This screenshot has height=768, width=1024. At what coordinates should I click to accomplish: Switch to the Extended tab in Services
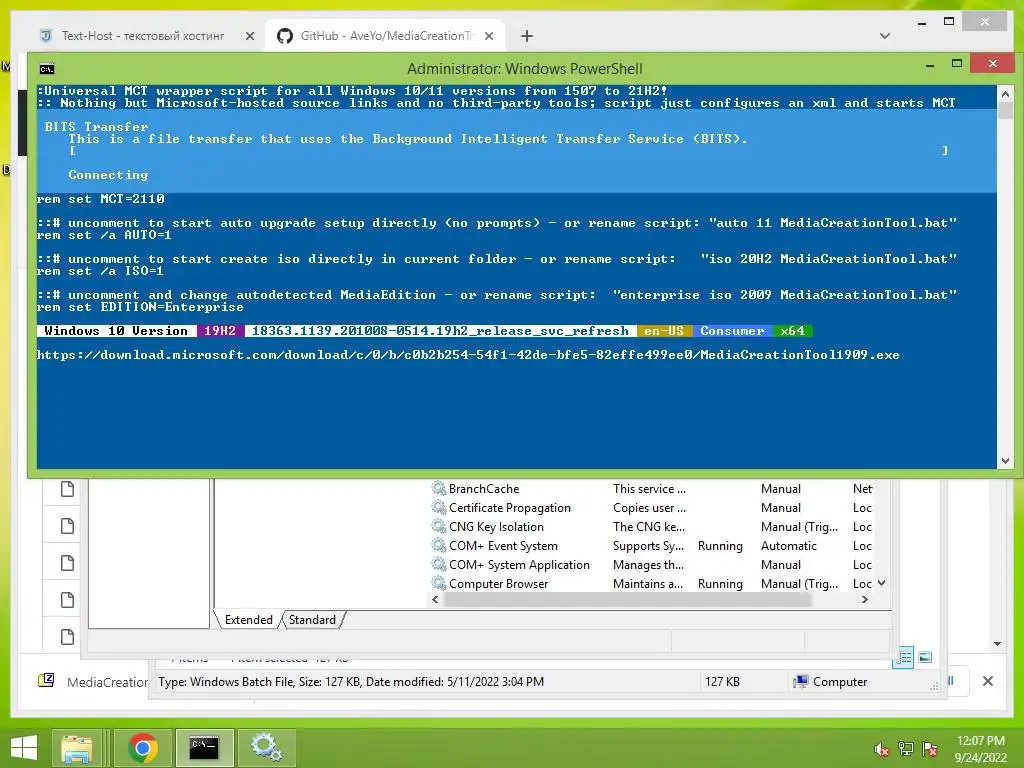click(x=248, y=620)
